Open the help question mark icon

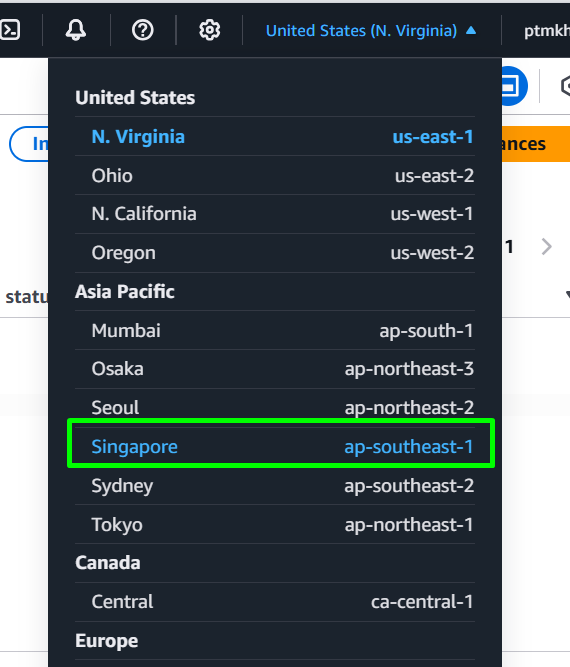pyautogui.click(x=142, y=30)
